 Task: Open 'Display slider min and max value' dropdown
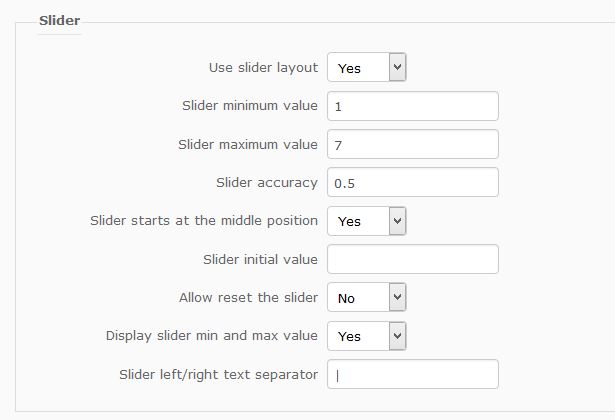(366, 336)
